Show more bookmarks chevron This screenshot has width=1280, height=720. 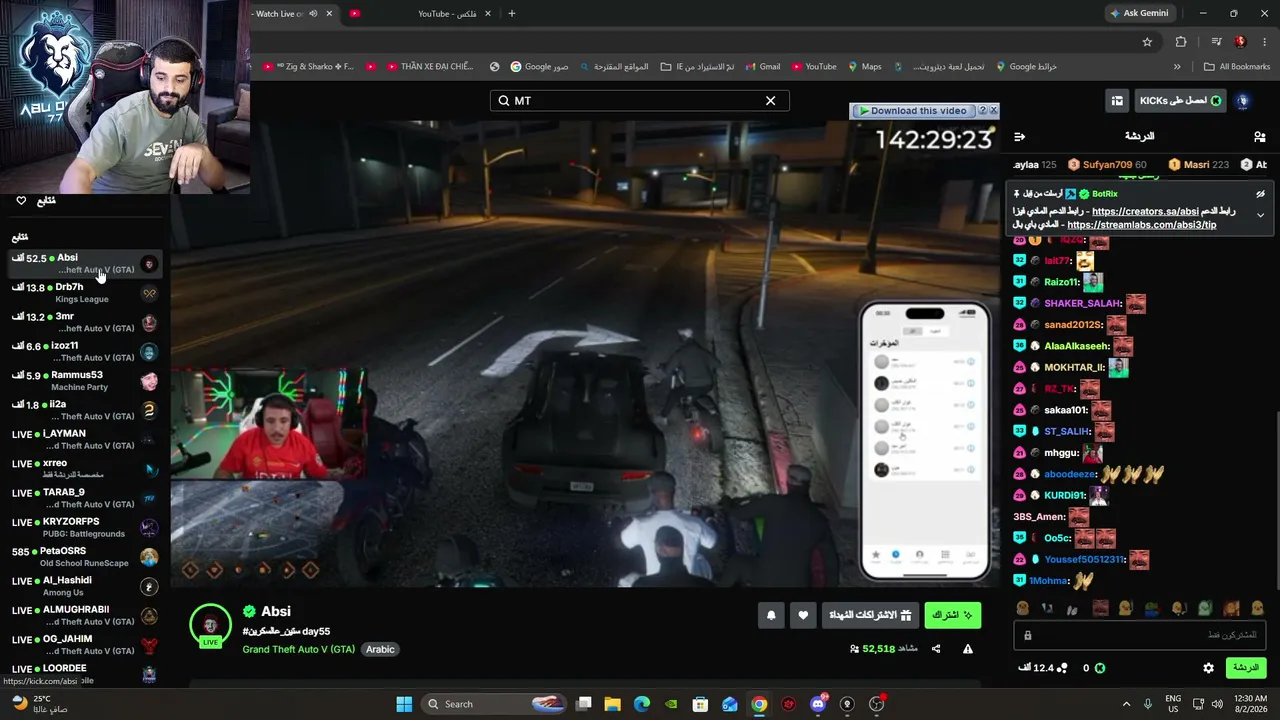tap(1177, 67)
